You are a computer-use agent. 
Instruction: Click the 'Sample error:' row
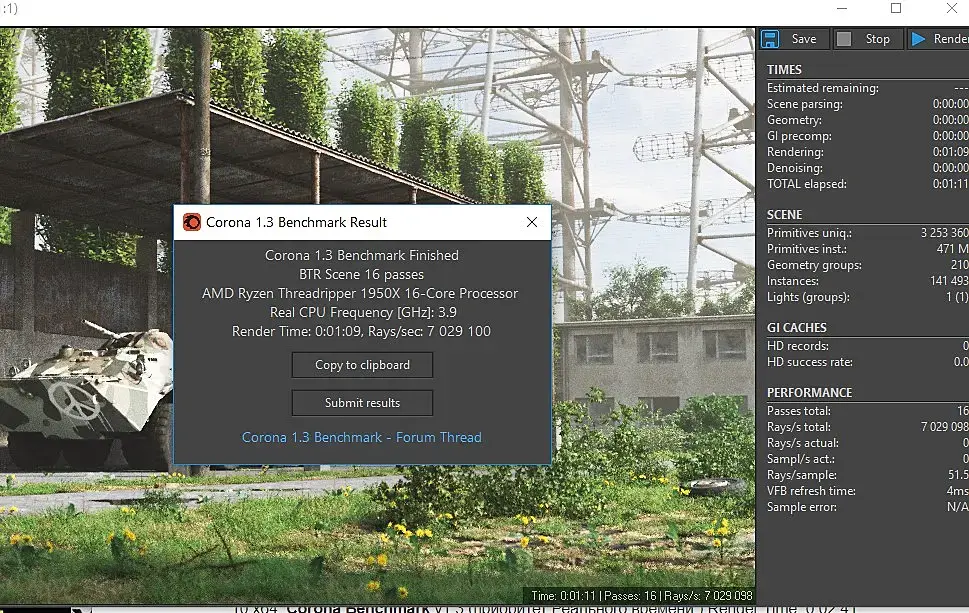point(868,507)
